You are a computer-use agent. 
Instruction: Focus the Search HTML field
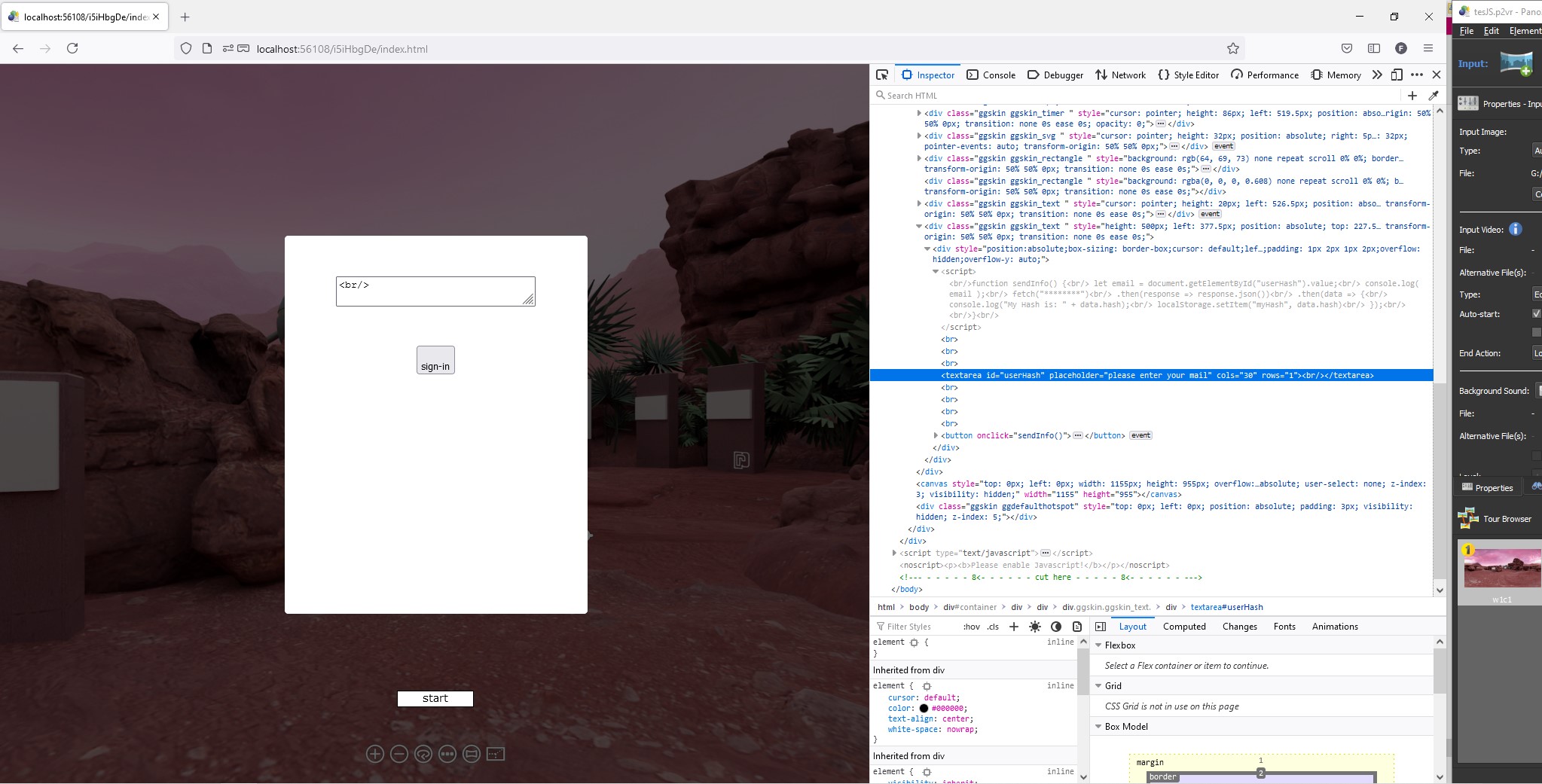click(1136, 96)
